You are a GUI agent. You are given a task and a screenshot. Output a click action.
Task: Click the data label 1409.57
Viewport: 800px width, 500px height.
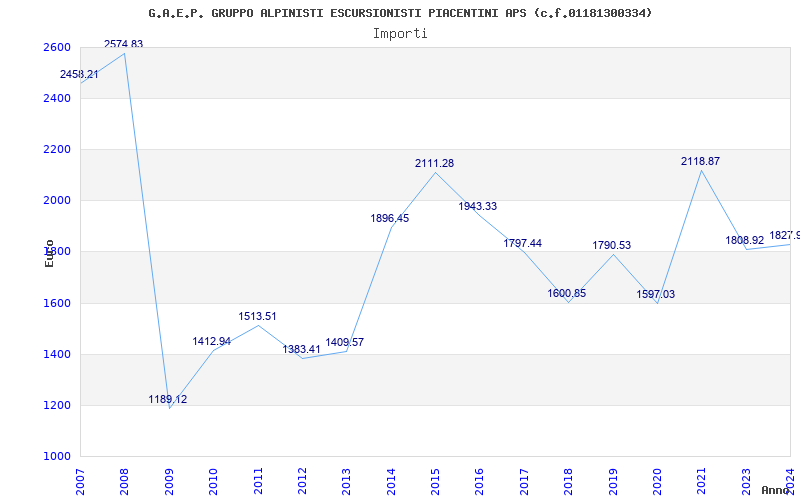(x=345, y=342)
